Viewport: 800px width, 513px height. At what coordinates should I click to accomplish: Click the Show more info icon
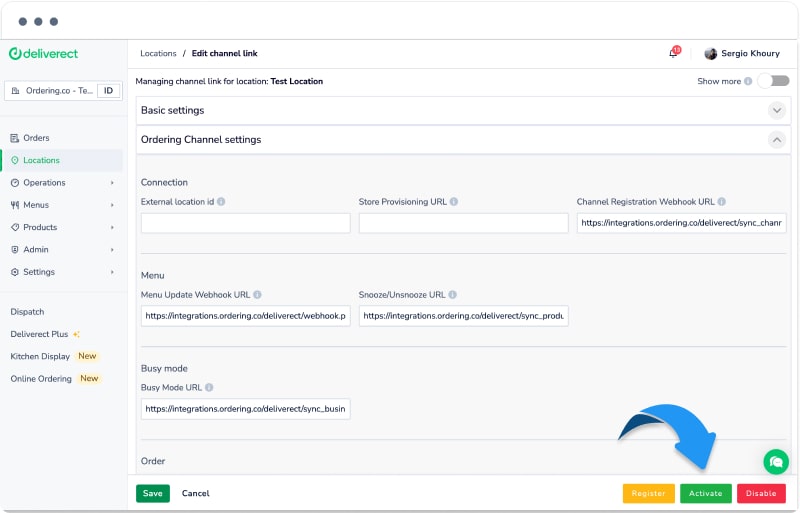click(748, 81)
